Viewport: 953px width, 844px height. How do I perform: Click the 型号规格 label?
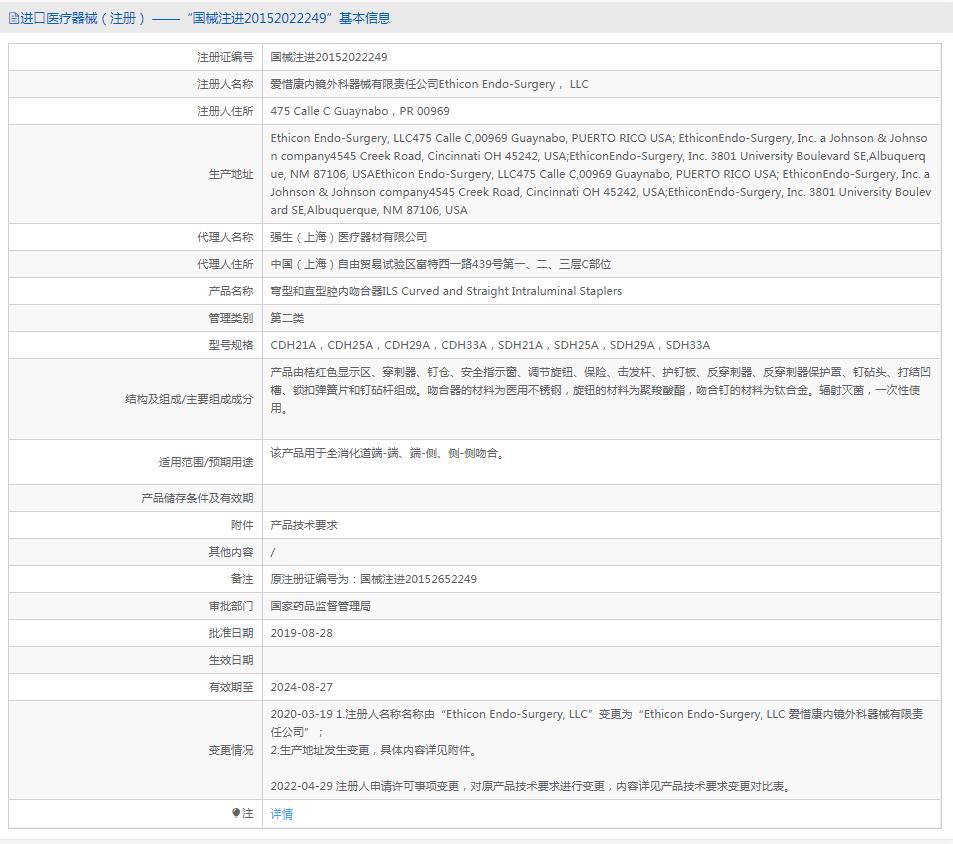(231, 345)
